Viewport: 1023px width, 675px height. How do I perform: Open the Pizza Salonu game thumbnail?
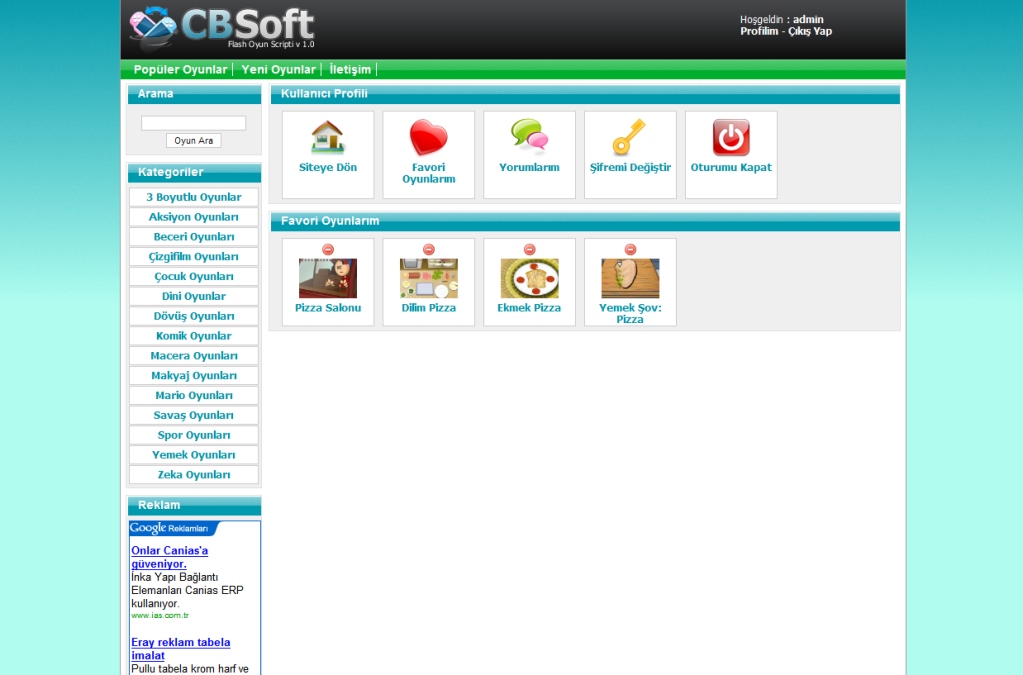coord(328,278)
